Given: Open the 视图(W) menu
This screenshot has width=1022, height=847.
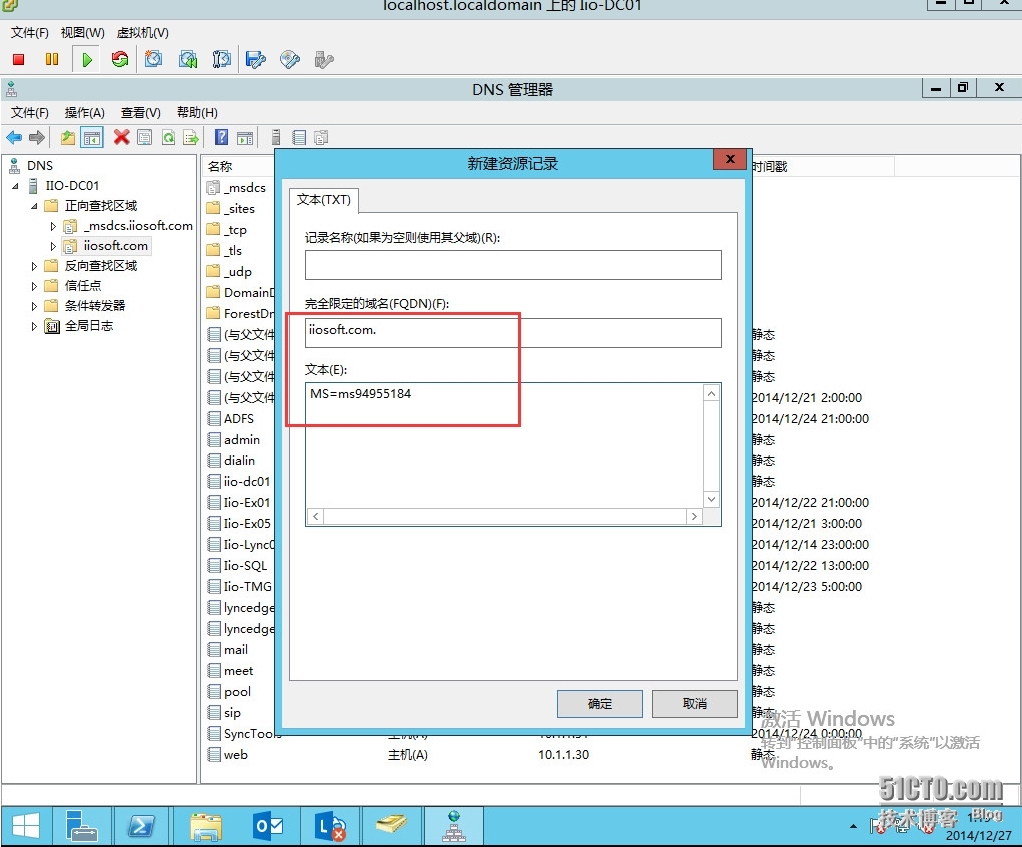Looking at the screenshot, I should click(x=82, y=33).
